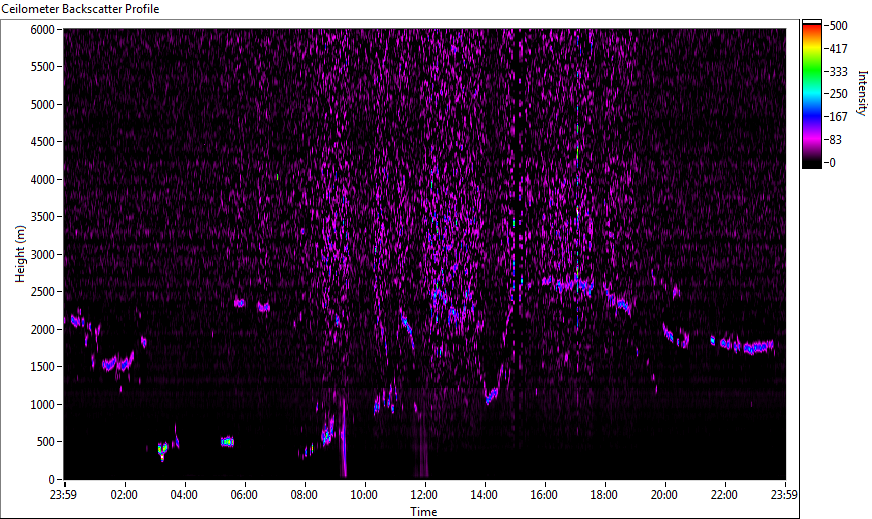Click the Time axis label
Image resolution: width=872 pixels, height=519 pixels.
click(424, 512)
